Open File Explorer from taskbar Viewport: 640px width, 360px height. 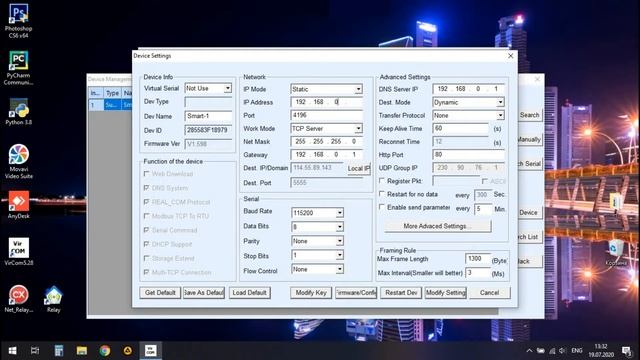tap(82, 351)
